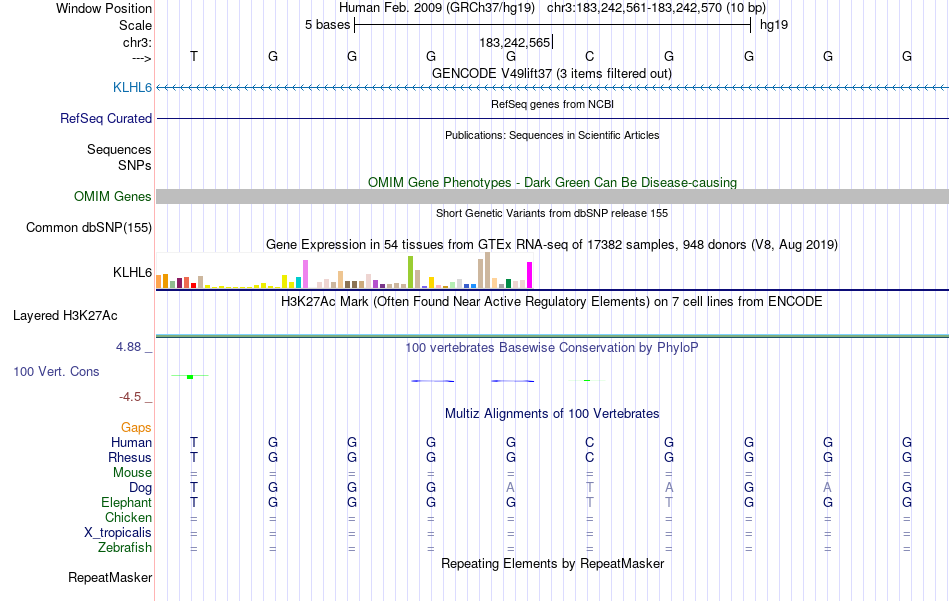The image size is (950, 601).
Task: Click the Common dbSNP(155) track label
Action: (x=89, y=228)
